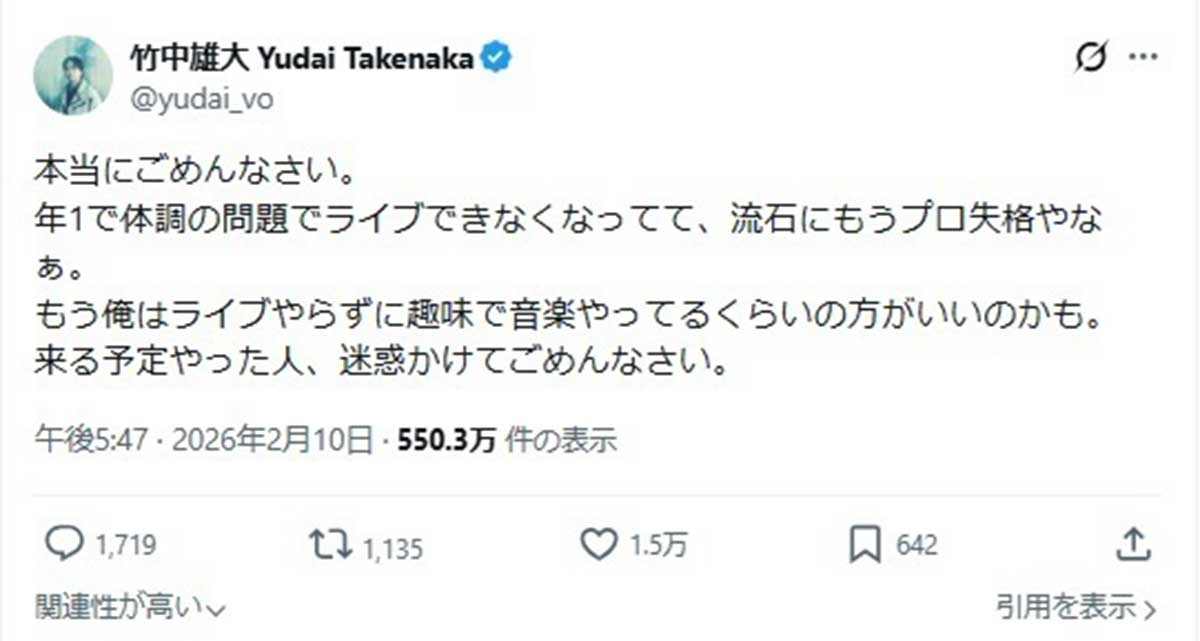Repost this tweet using the retweet icon

pos(331,544)
